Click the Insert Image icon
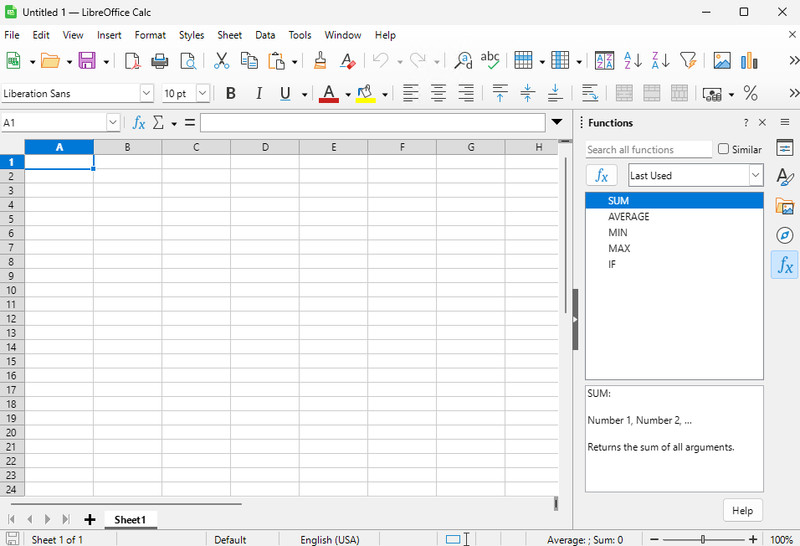This screenshot has width=800, height=546. [722, 61]
